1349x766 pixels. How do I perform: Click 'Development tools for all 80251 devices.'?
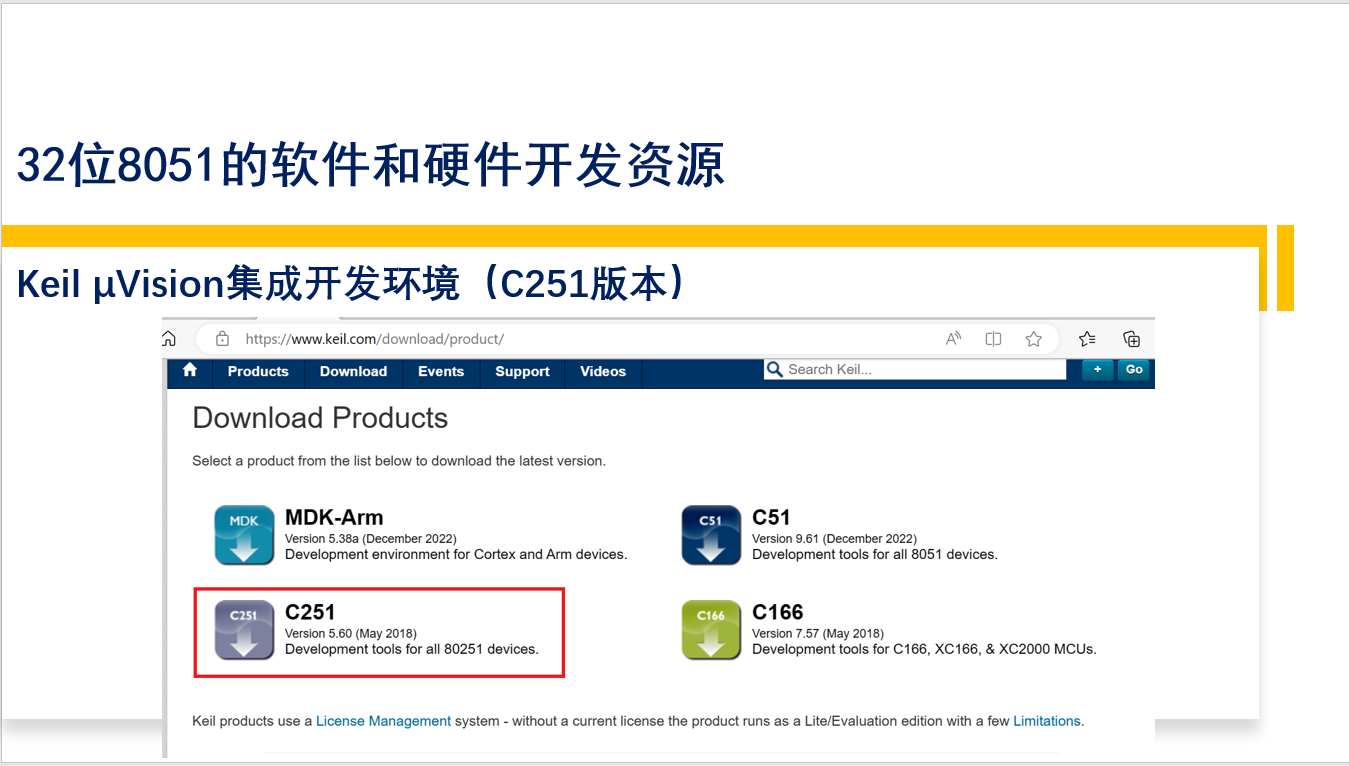tap(412, 649)
